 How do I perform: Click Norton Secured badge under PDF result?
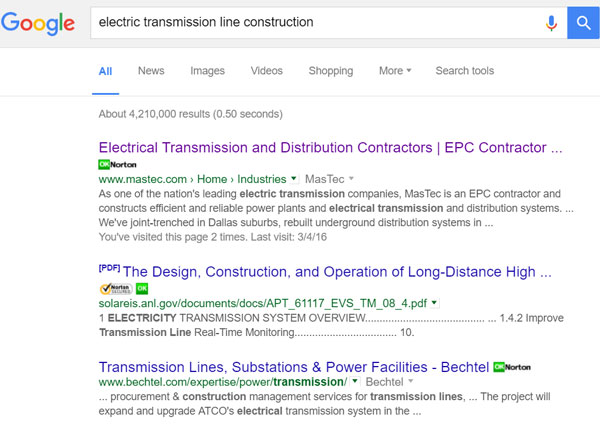[x=115, y=288]
